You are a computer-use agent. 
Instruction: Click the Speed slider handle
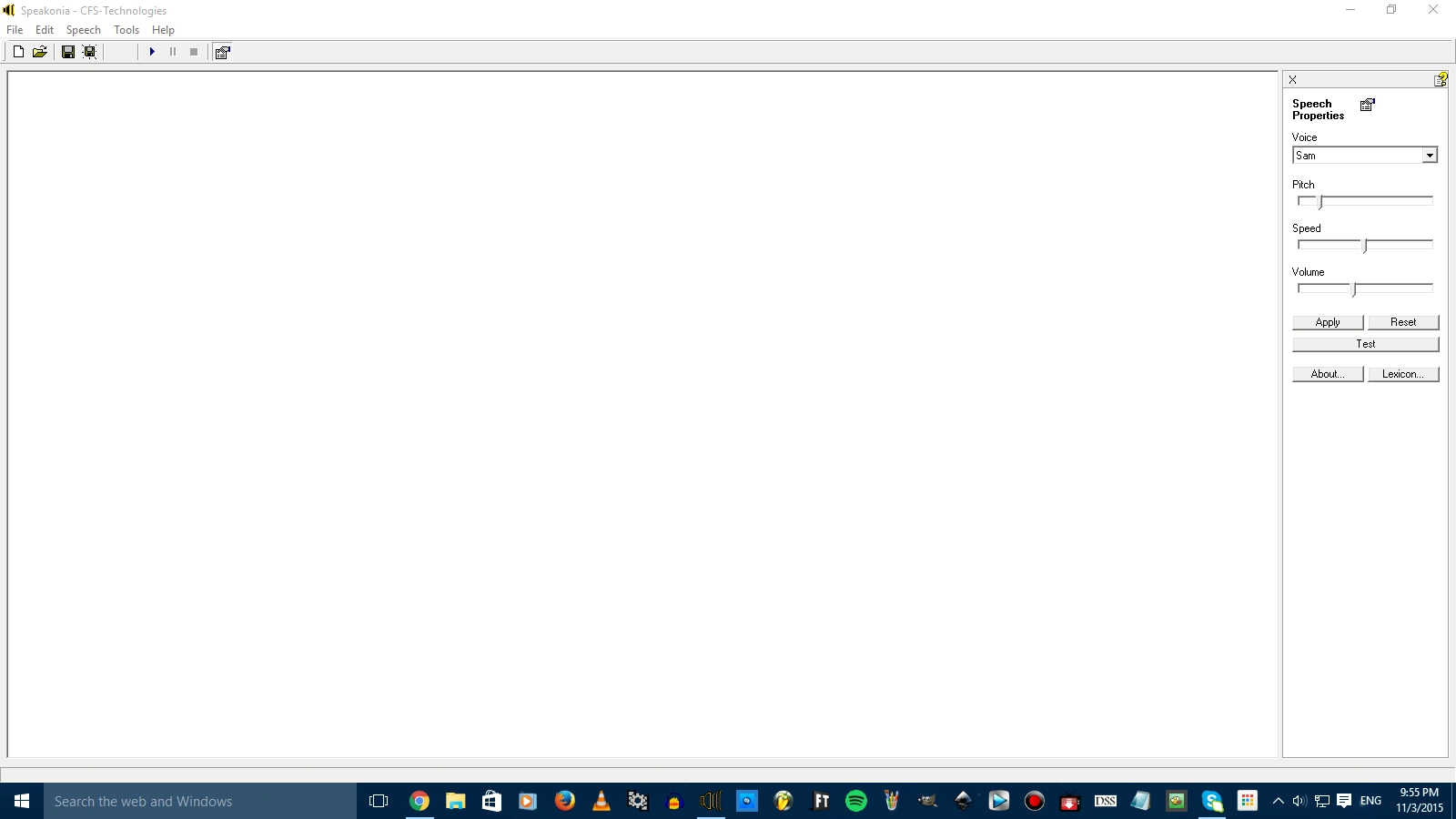(x=1365, y=245)
